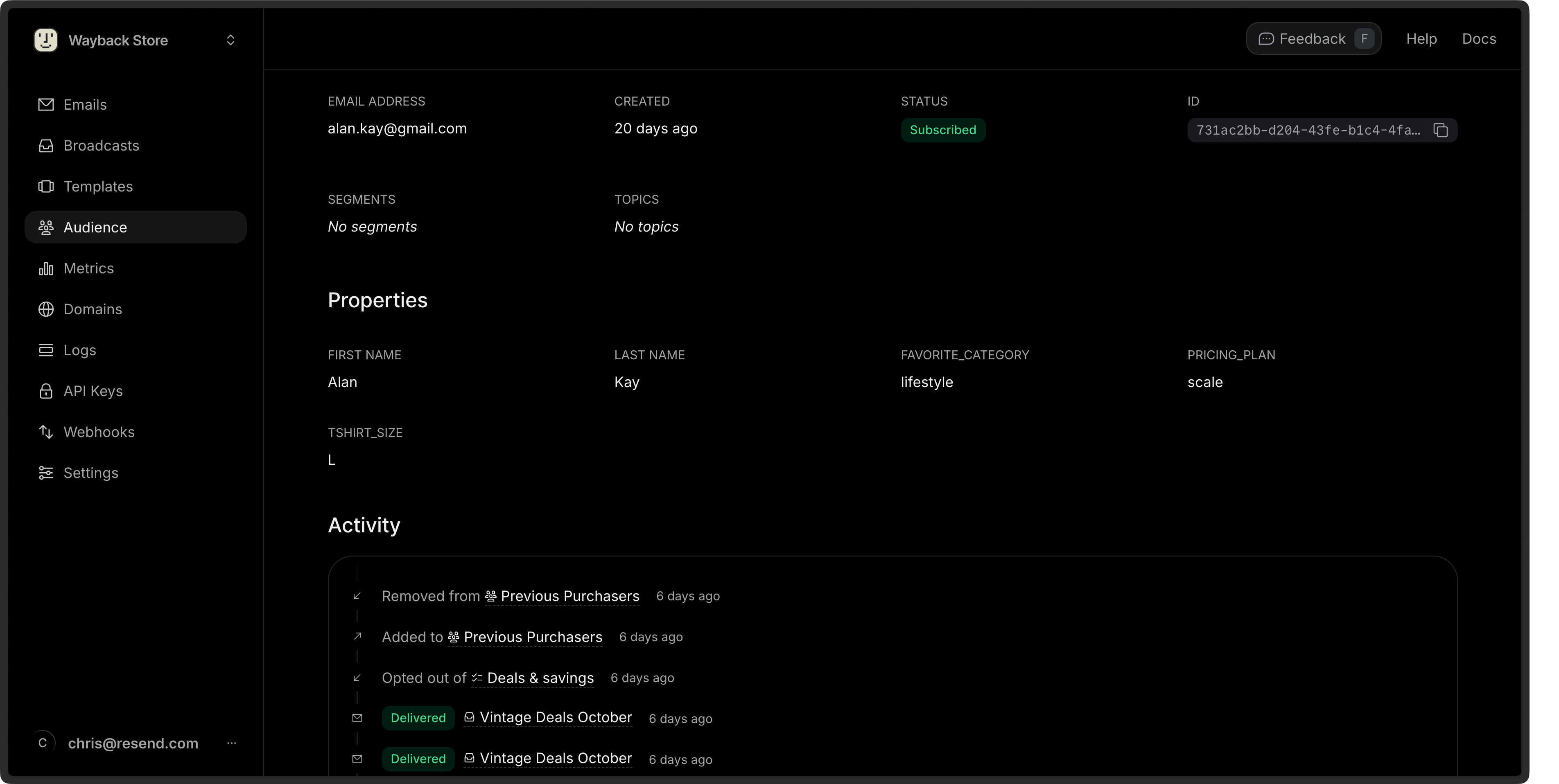This screenshot has height=784, width=1559.
Task: Click the Broadcasts inbox icon in sidebar
Action: (46, 146)
